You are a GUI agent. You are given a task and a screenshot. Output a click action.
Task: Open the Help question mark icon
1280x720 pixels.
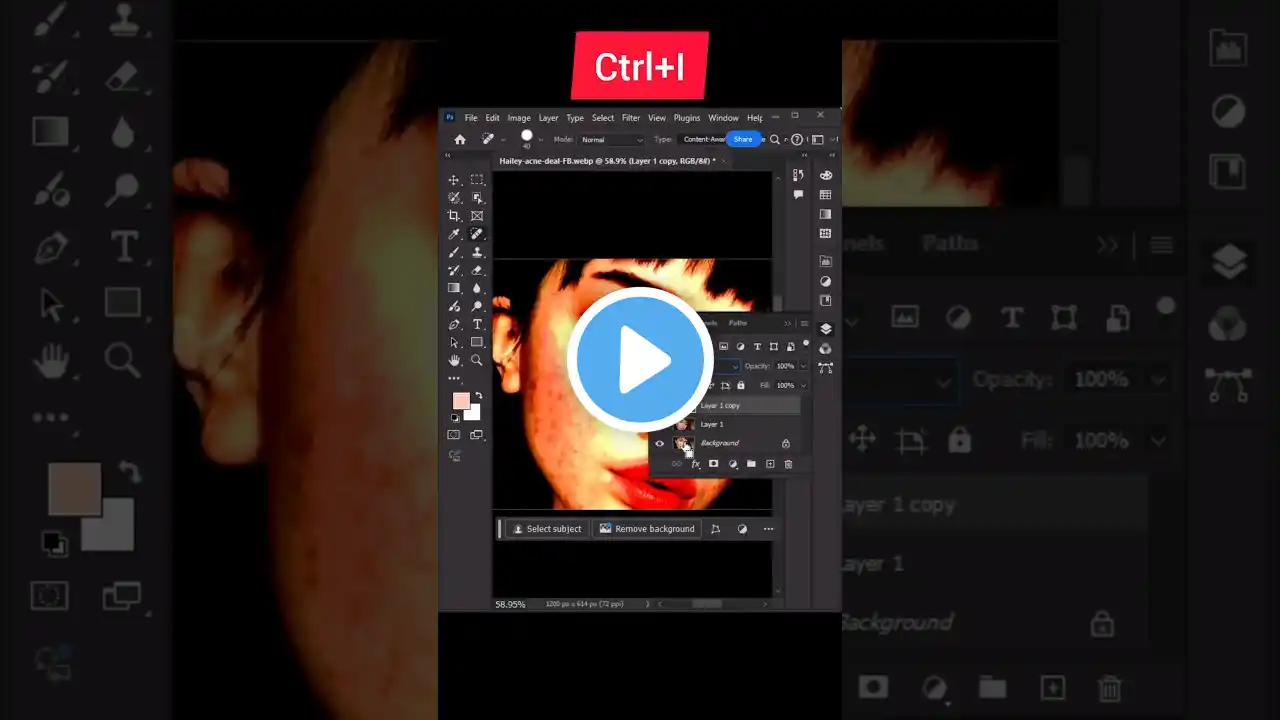point(797,139)
